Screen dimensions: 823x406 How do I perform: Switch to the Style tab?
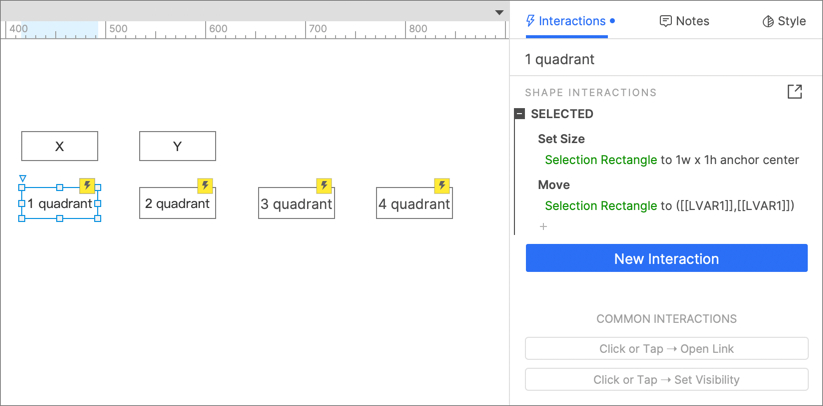coord(784,21)
